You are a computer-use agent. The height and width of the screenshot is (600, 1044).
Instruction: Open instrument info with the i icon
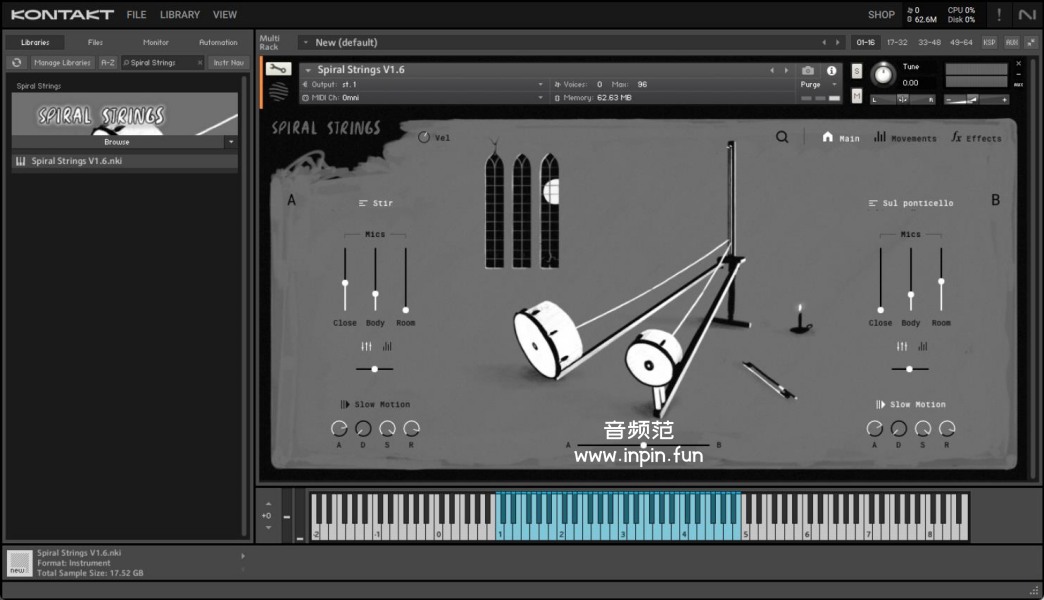click(832, 70)
